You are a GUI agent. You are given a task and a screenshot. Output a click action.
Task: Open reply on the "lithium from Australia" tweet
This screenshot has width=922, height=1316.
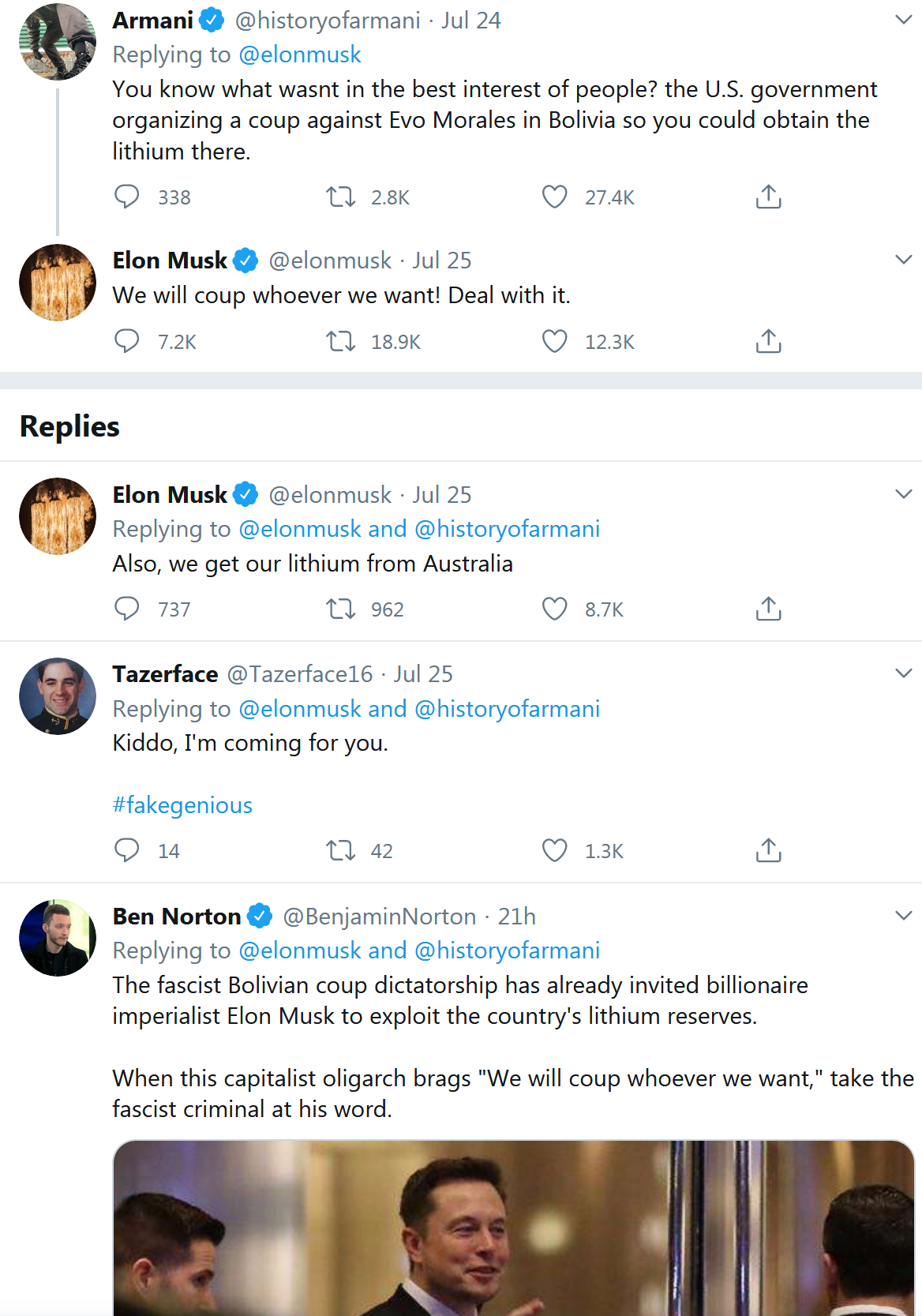point(126,609)
